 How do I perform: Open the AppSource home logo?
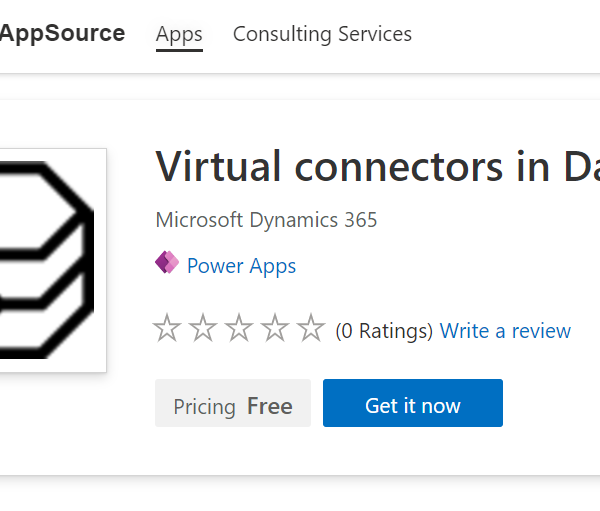pos(62,33)
